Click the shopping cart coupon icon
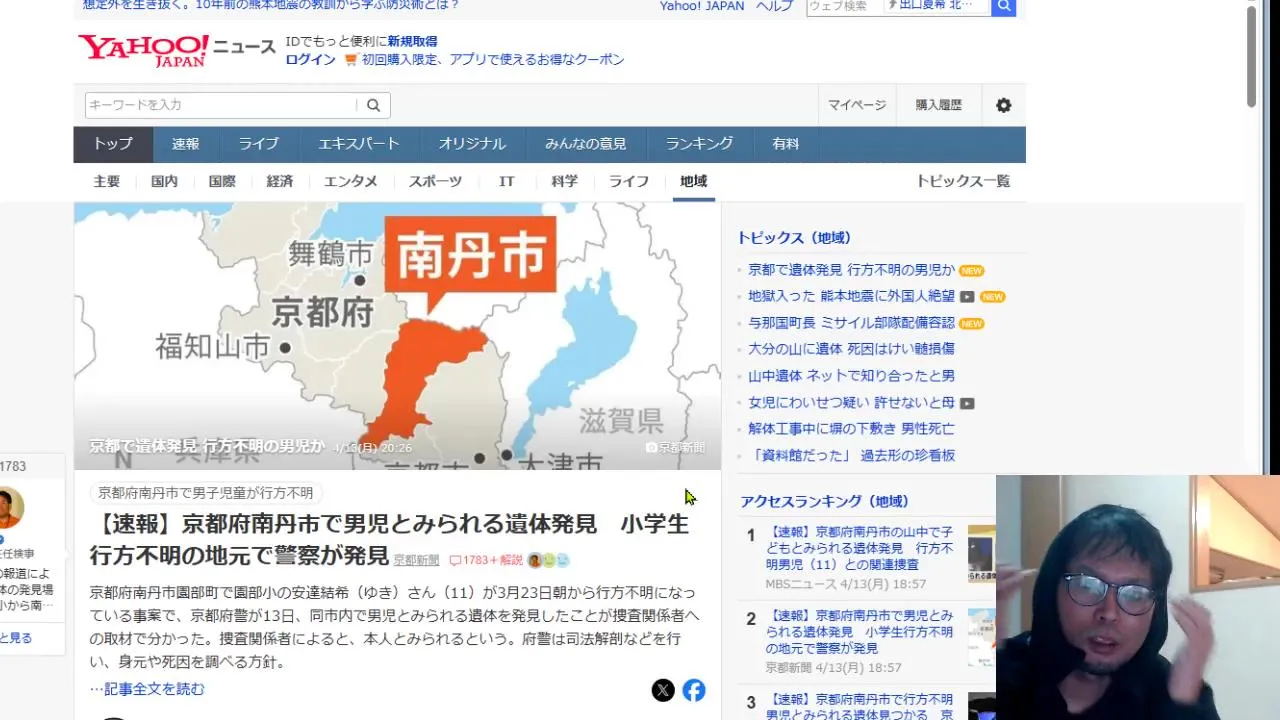This screenshot has height=720, width=1280. (350, 60)
